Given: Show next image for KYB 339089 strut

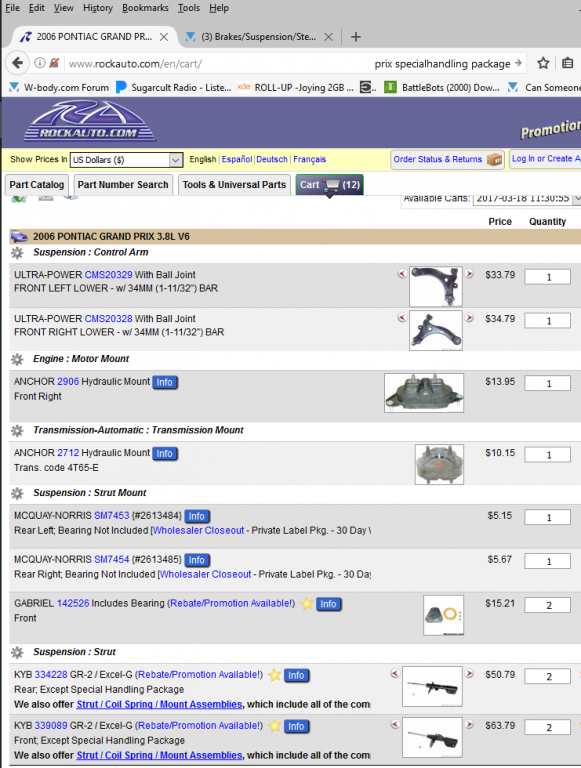Looking at the screenshot, I should click(x=469, y=724).
